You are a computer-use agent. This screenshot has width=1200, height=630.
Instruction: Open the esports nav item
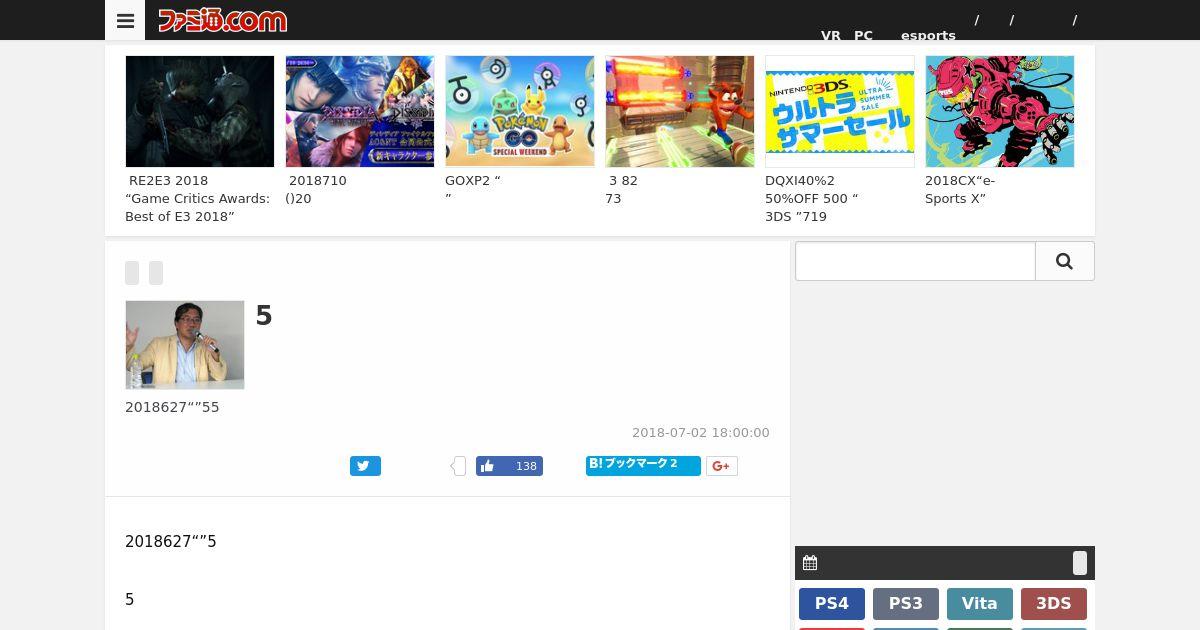pyautogui.click(x=928, y=35)
